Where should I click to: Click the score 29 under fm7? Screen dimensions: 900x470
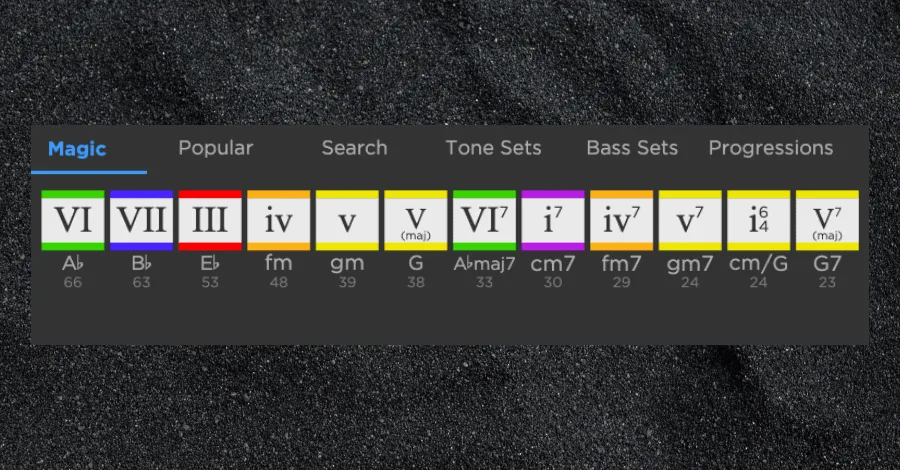pos(622,282)
